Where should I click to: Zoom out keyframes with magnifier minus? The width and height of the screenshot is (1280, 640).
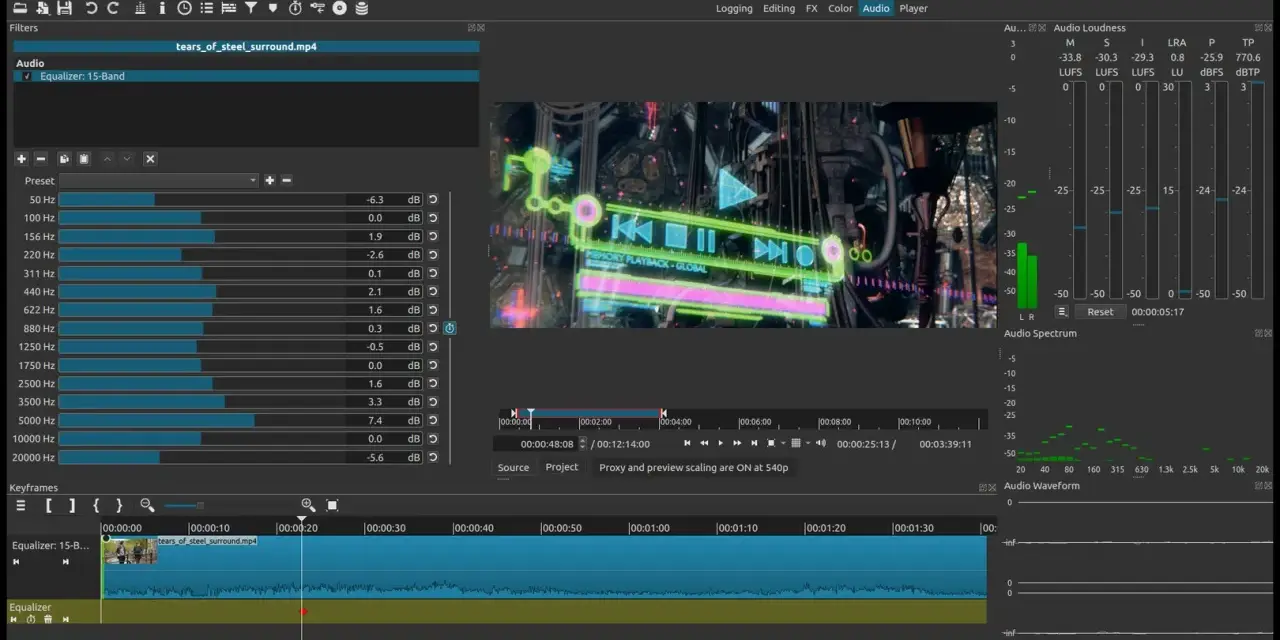(x=147, y=506)
